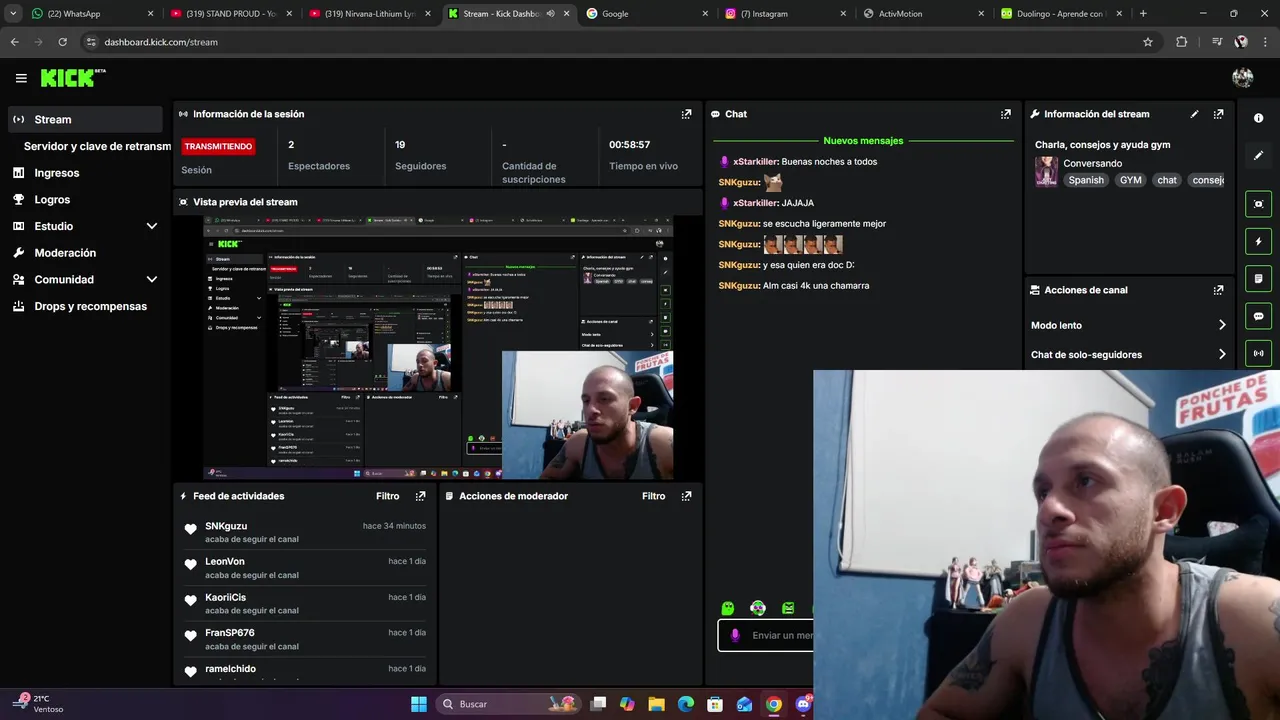Click FranSP676 in the activity feed
This screenshot has height=720, width=1280.
tap(230, 633)
